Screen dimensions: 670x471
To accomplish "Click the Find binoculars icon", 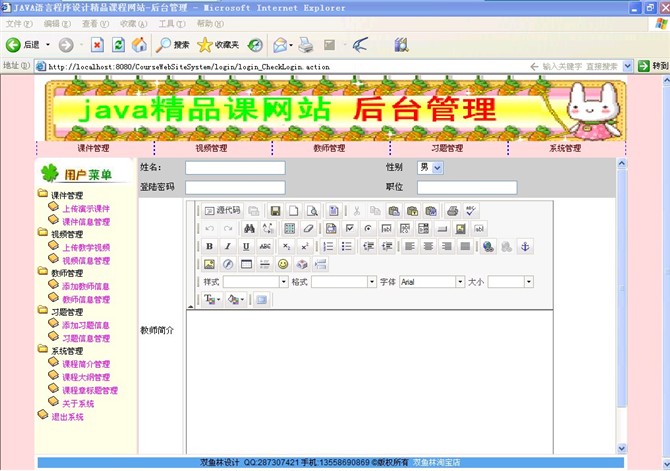I will click(250, 229).
